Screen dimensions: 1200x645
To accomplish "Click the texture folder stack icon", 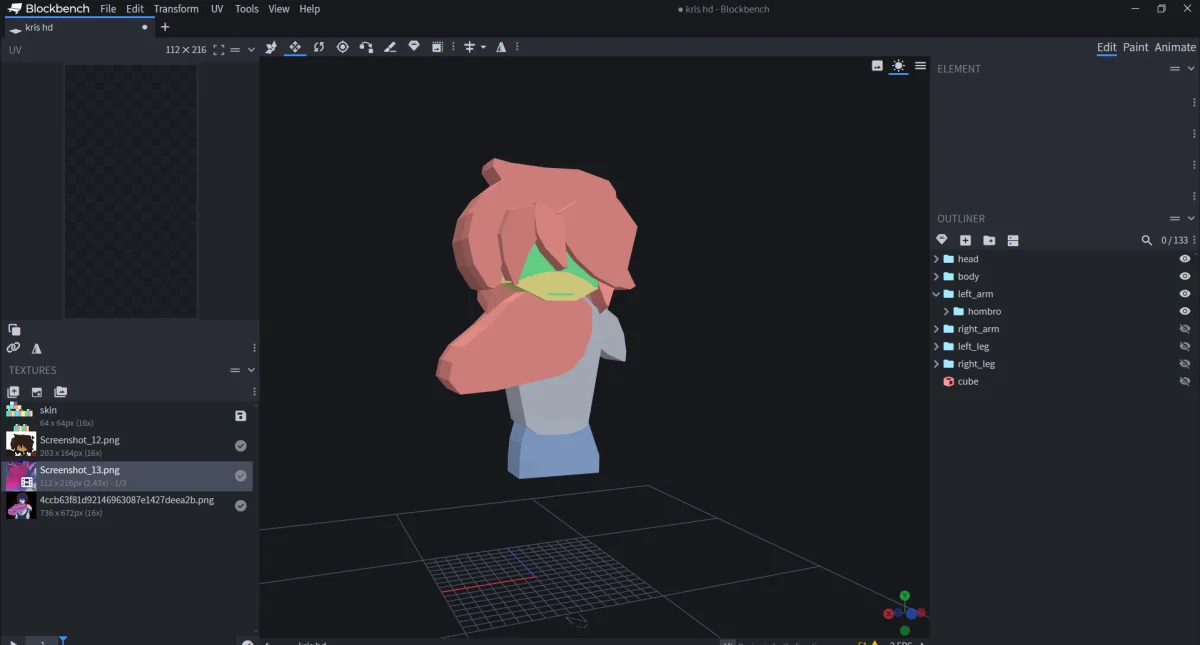I will (x=61, y=392).
